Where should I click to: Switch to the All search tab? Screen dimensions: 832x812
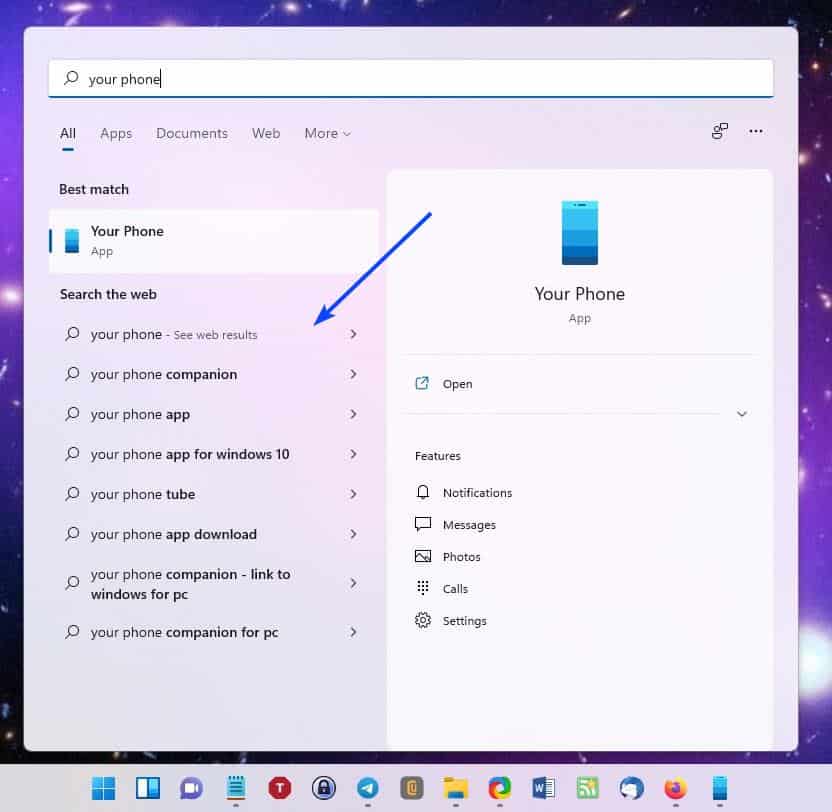click(68, 133)
